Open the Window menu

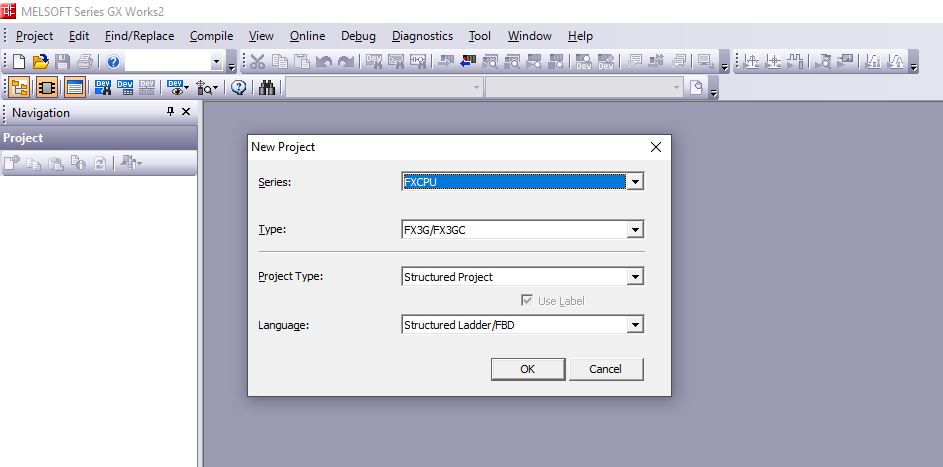coord(529,36)
